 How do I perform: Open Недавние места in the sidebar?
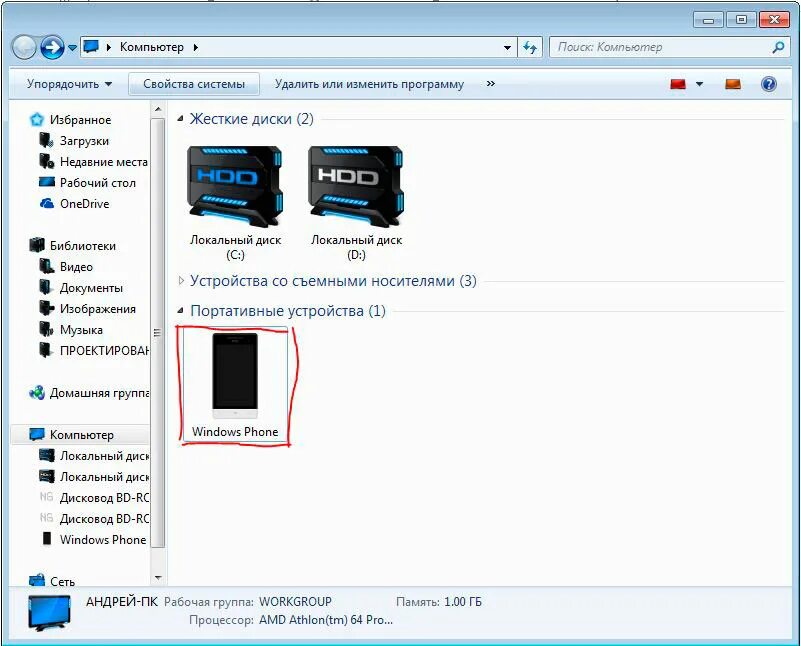point(103,161)
